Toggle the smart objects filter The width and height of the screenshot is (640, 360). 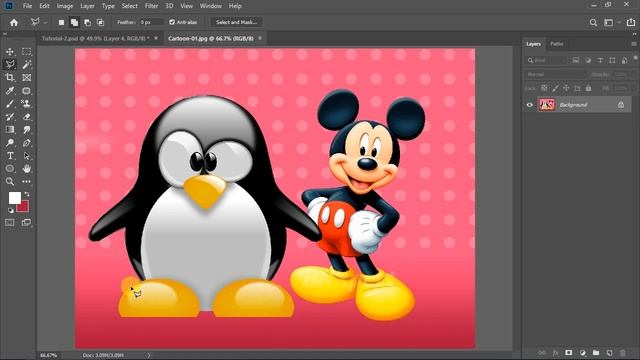(624, 60)
